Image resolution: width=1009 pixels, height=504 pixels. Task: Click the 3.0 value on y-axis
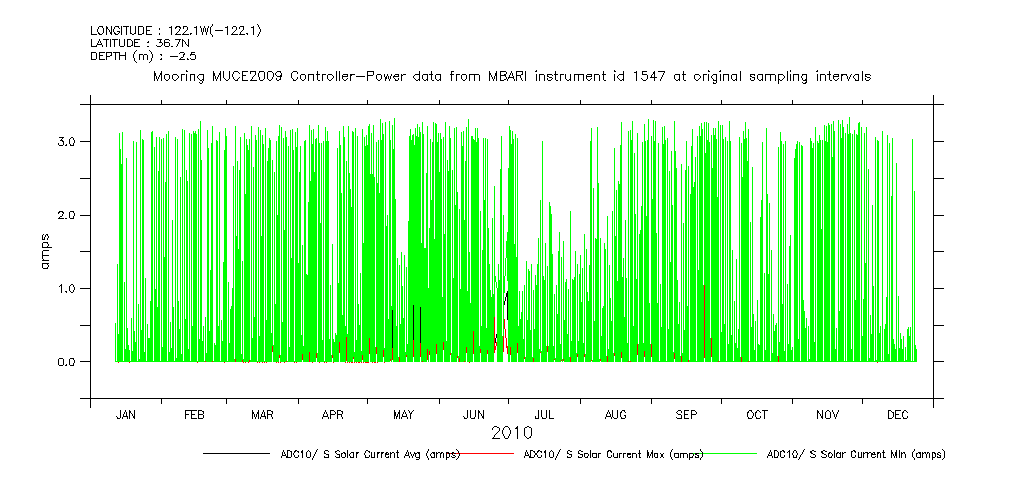pyautogui.click(x=69, y=142)
